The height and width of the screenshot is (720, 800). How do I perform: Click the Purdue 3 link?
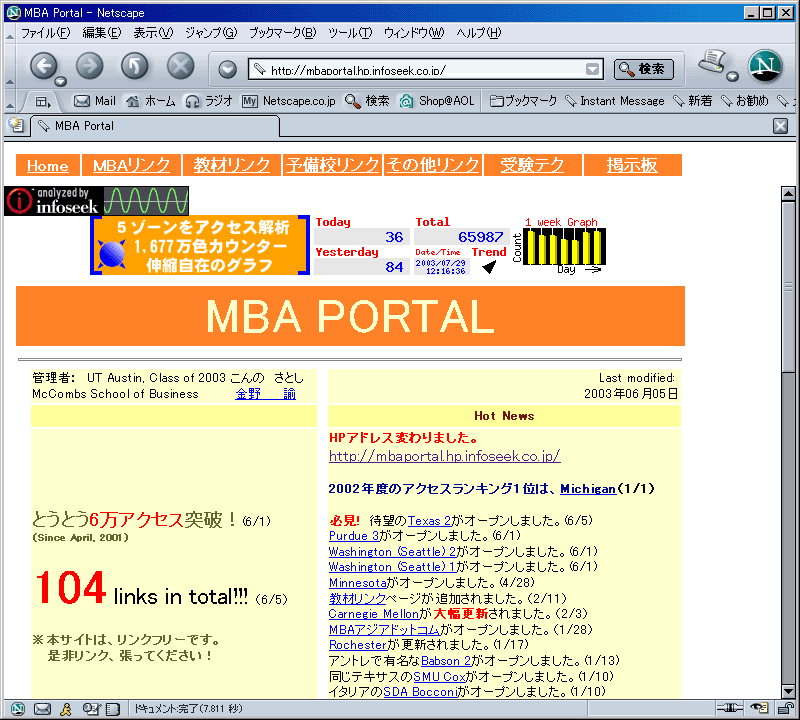coord(354,536)
